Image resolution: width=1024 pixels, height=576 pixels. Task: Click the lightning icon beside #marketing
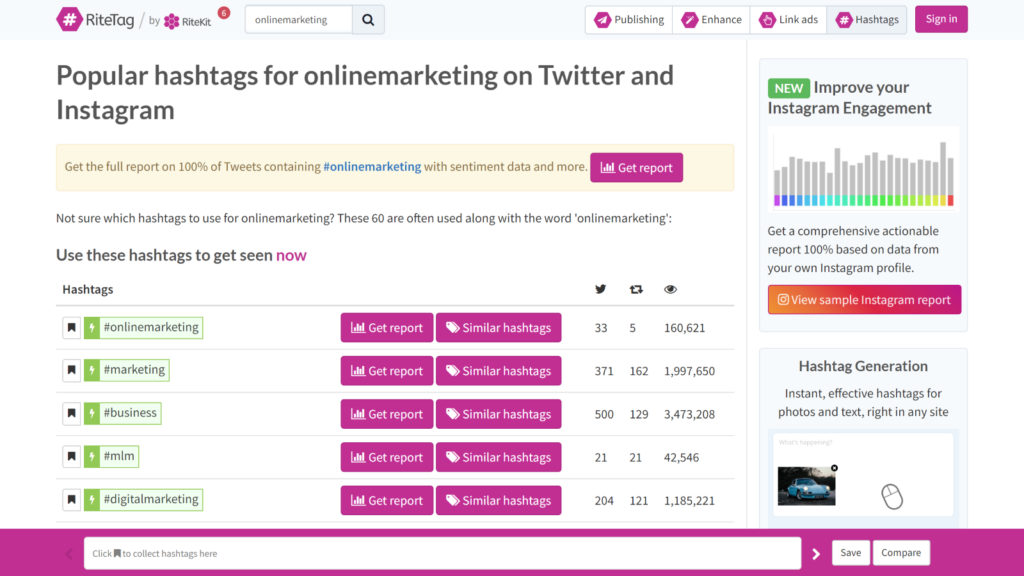click(x=92, y=370)
